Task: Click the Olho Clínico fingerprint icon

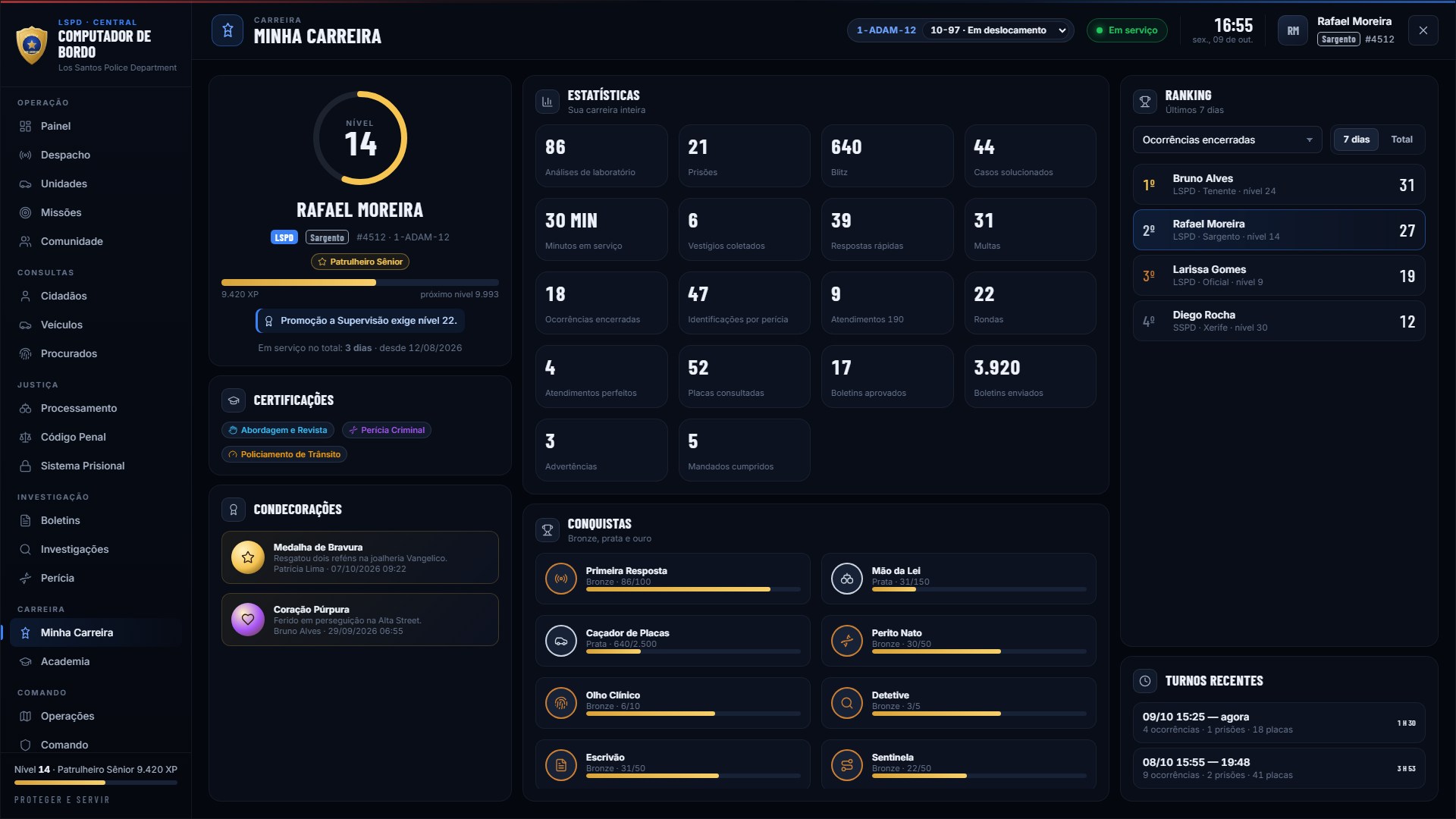Action: click(561, 703)
